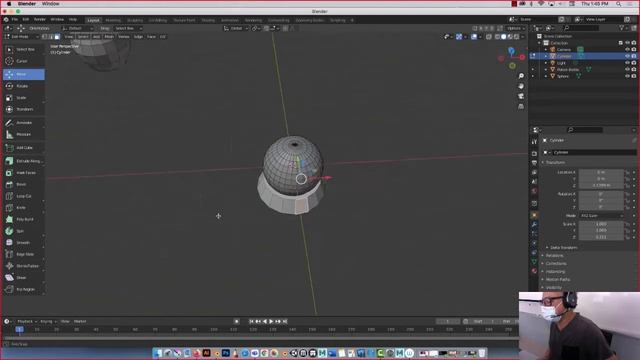This screenshot has height=360, width=640.
Task: Open the Tool properties tab icon
Action: pos(534,142)
